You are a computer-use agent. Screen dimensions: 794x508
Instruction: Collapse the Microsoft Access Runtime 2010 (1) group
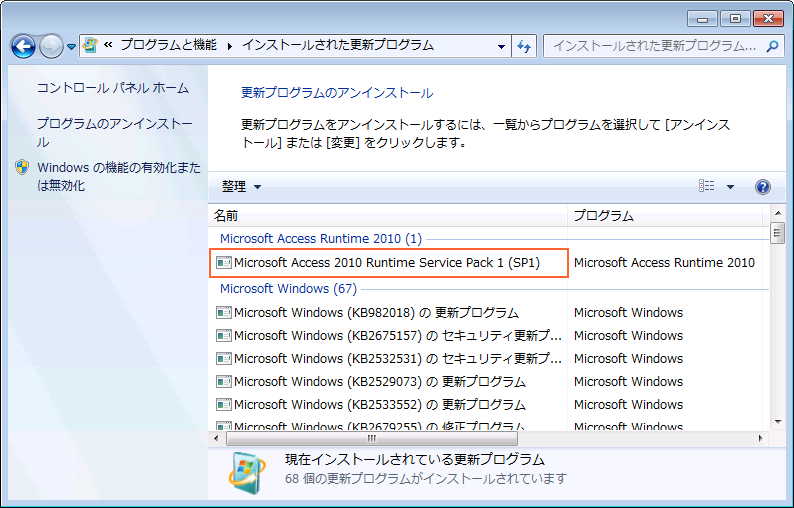coord(321,239)
